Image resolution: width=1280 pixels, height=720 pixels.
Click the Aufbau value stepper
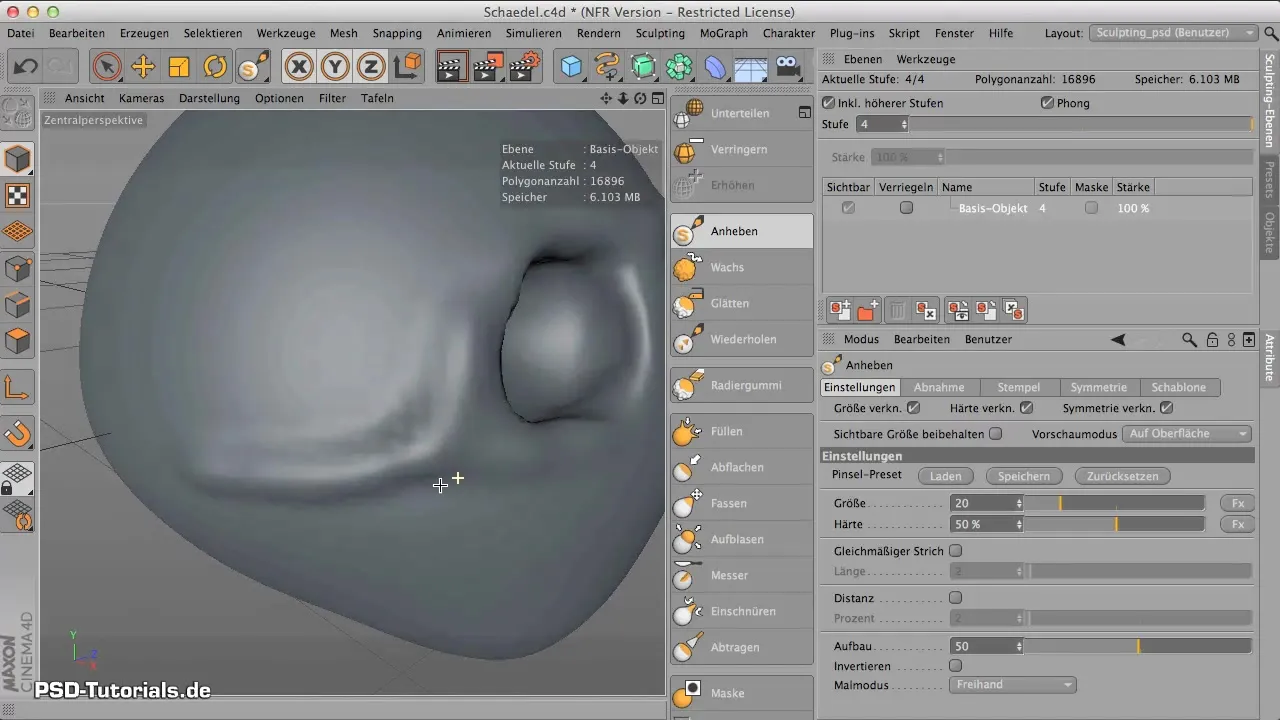pyautogui.click(x=1019, y=647)
